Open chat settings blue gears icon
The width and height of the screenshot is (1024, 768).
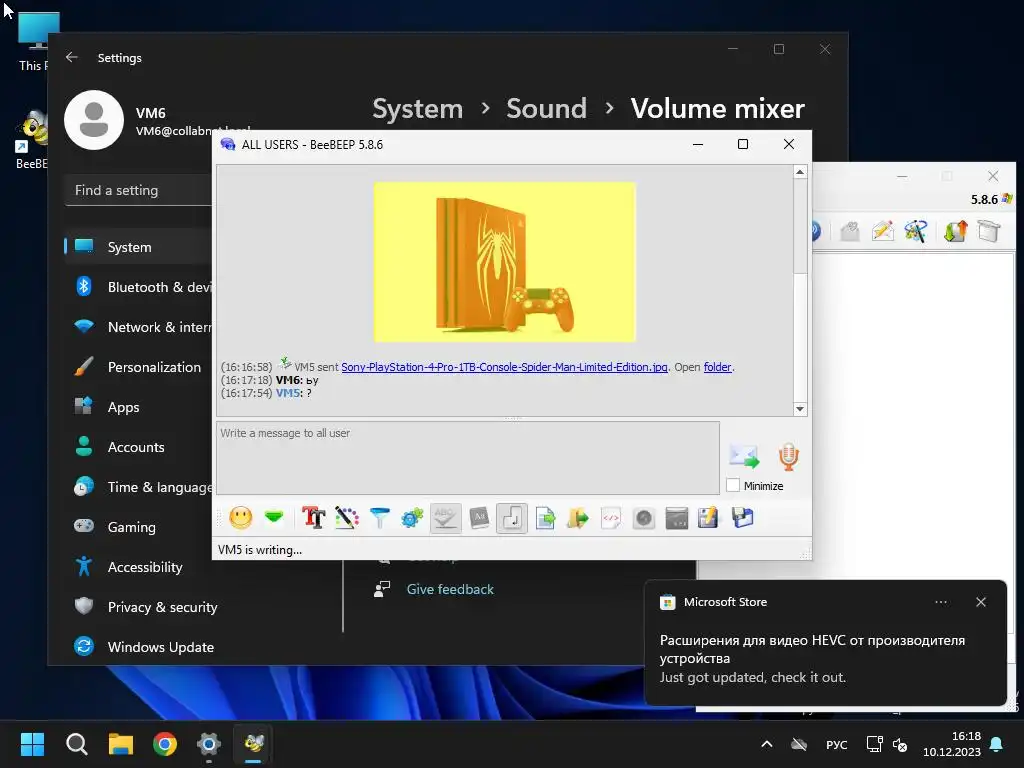click(x=412, y=519)
